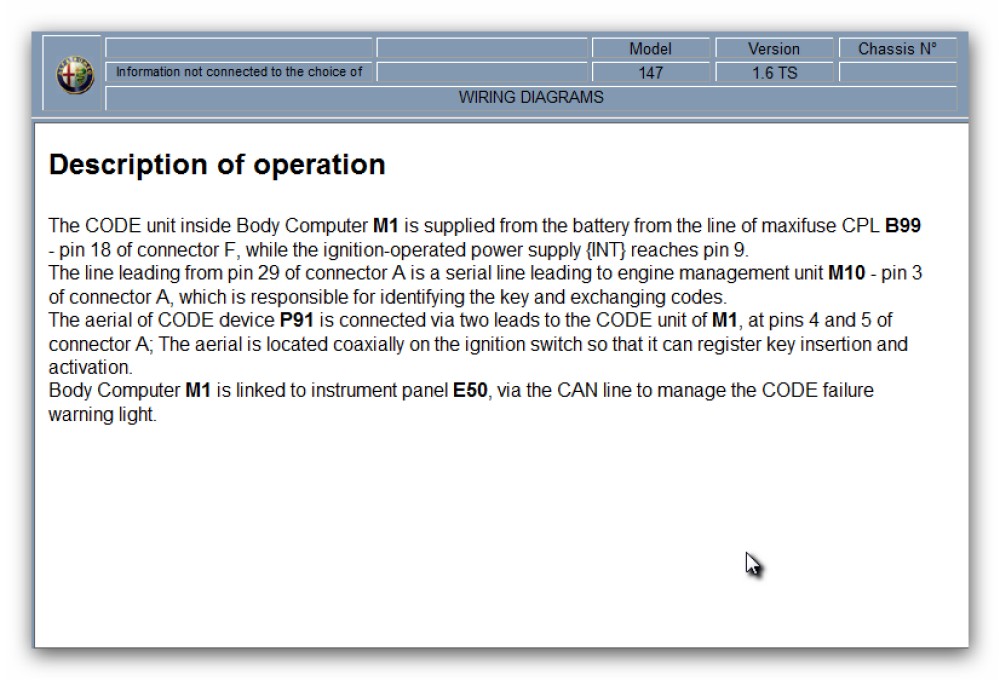Click the empty field beside the information cell
The image size is (1000, 680).
click(482, 72)
